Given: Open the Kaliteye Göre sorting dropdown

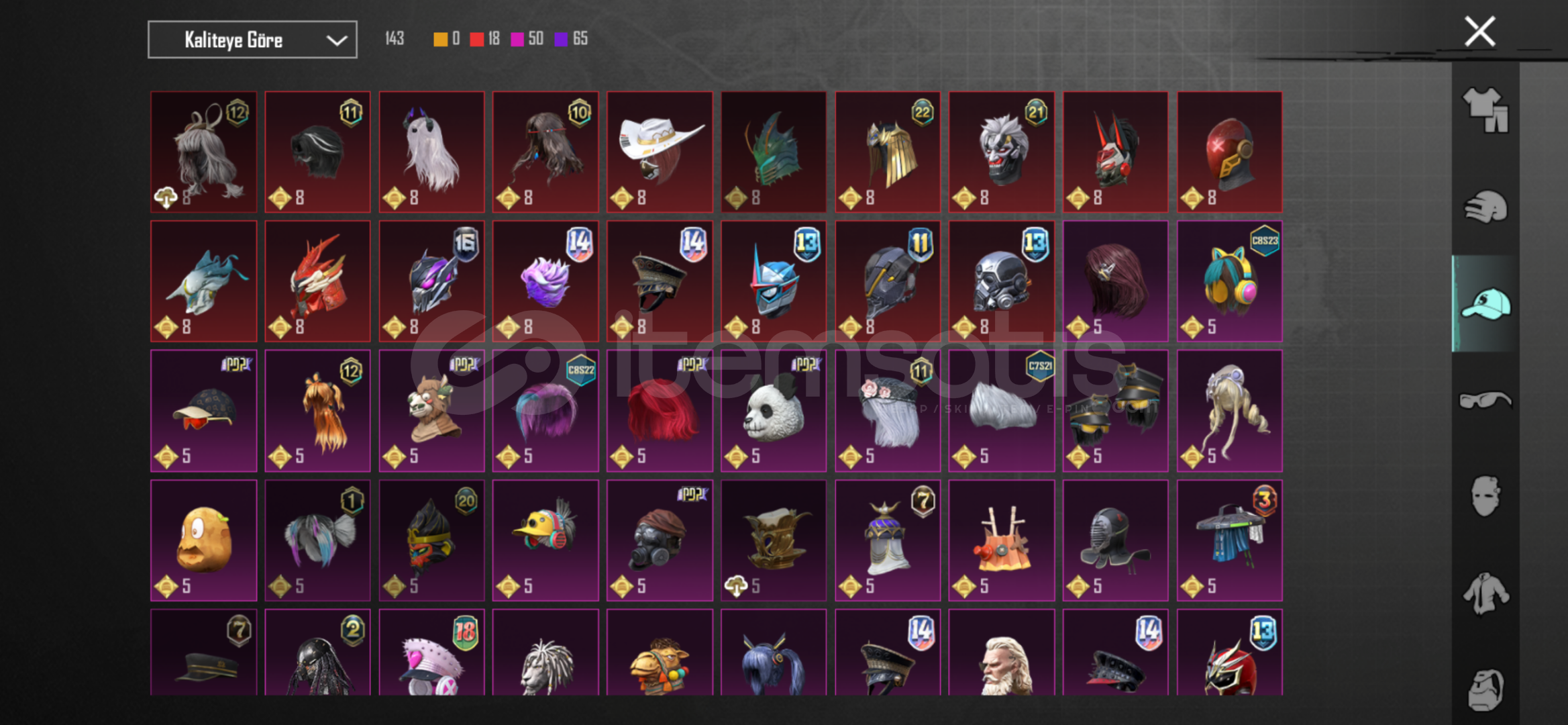Looking at the screenshot, I should pyautogui.click(x=252, y=40).
